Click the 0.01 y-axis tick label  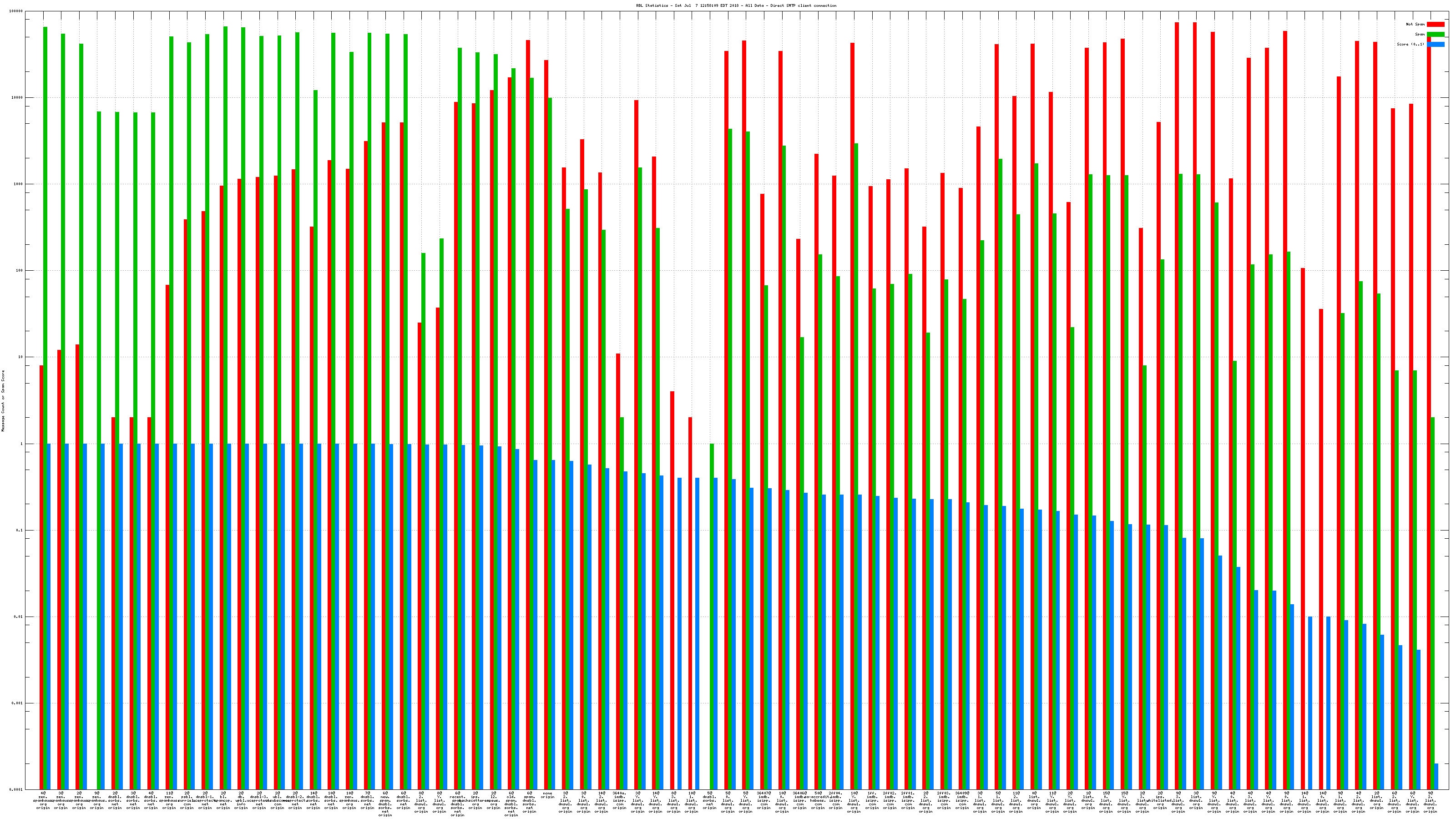pyautogui.click(x=19, y=617)
